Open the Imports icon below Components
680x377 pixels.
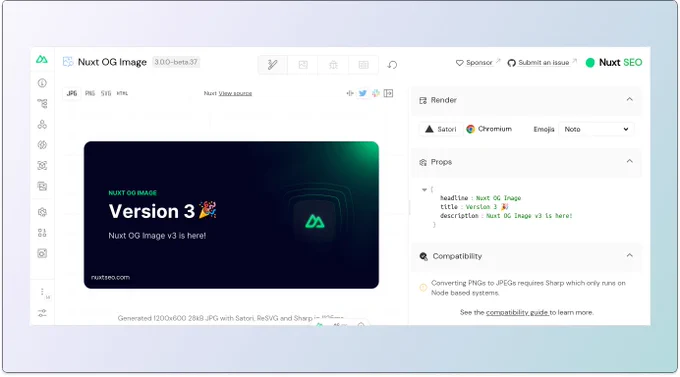[x=42, y=145]
